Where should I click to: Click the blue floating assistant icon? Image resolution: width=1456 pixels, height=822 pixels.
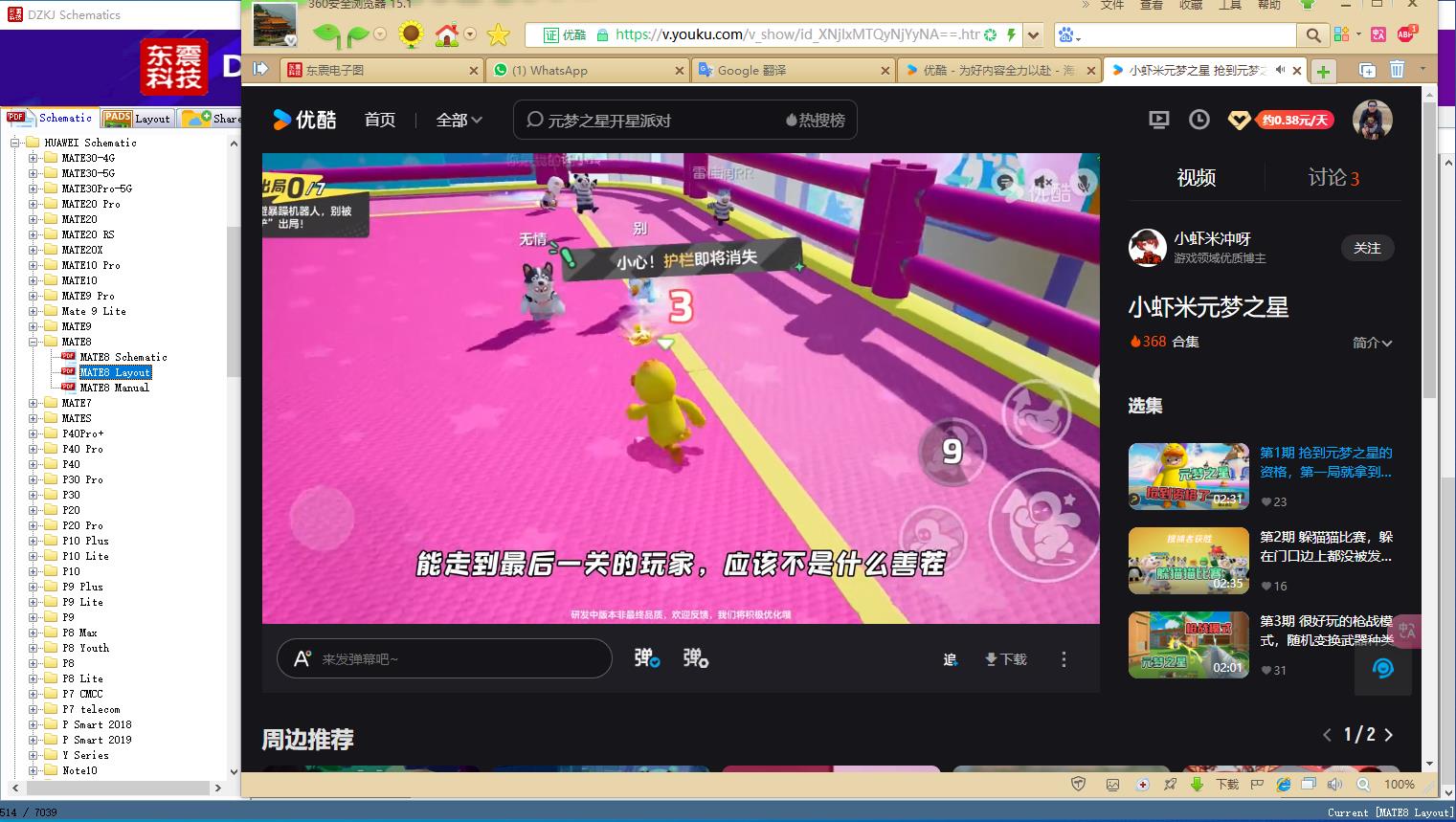point(1382,668)
